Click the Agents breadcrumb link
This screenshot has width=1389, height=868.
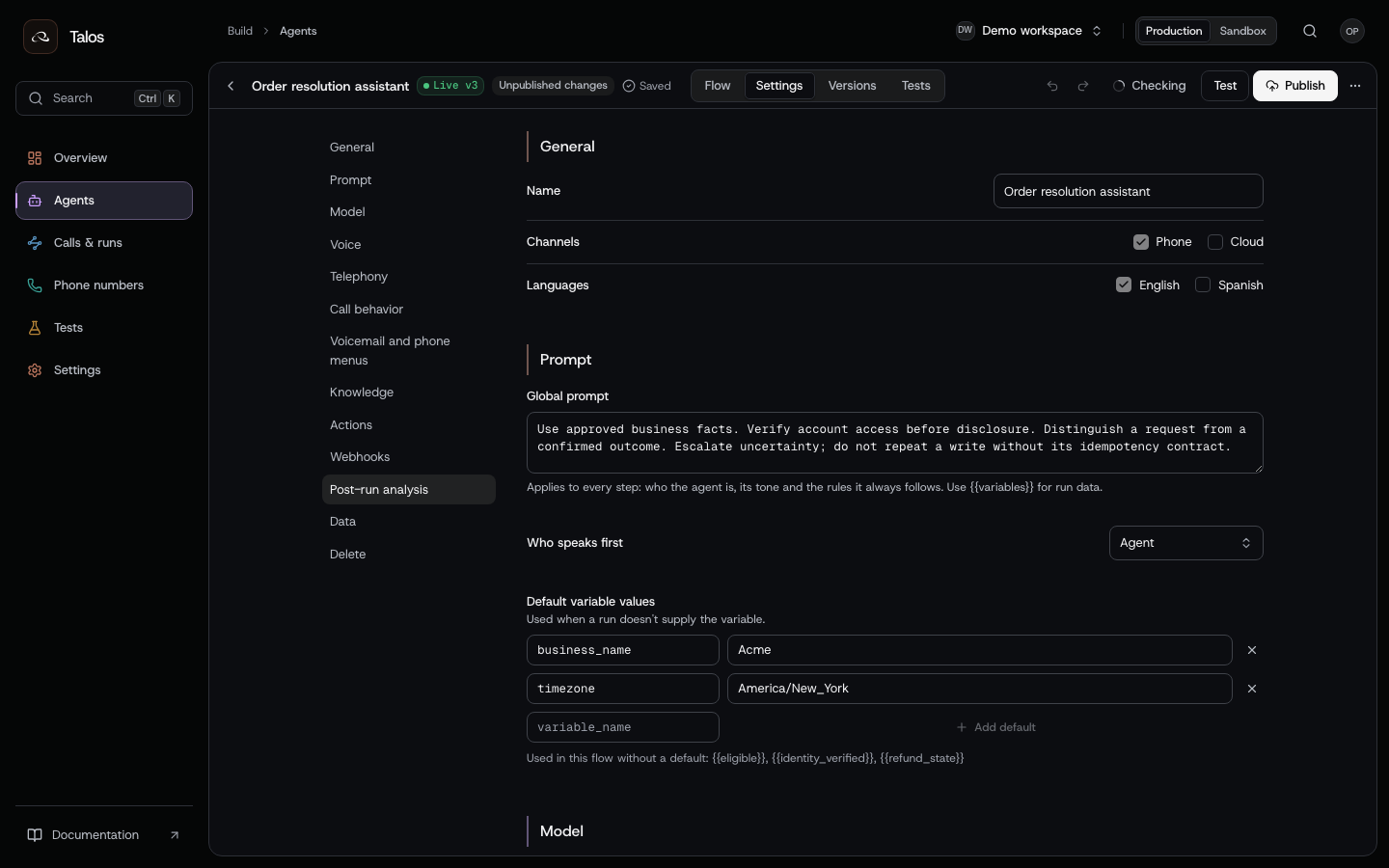pos(298,31)
